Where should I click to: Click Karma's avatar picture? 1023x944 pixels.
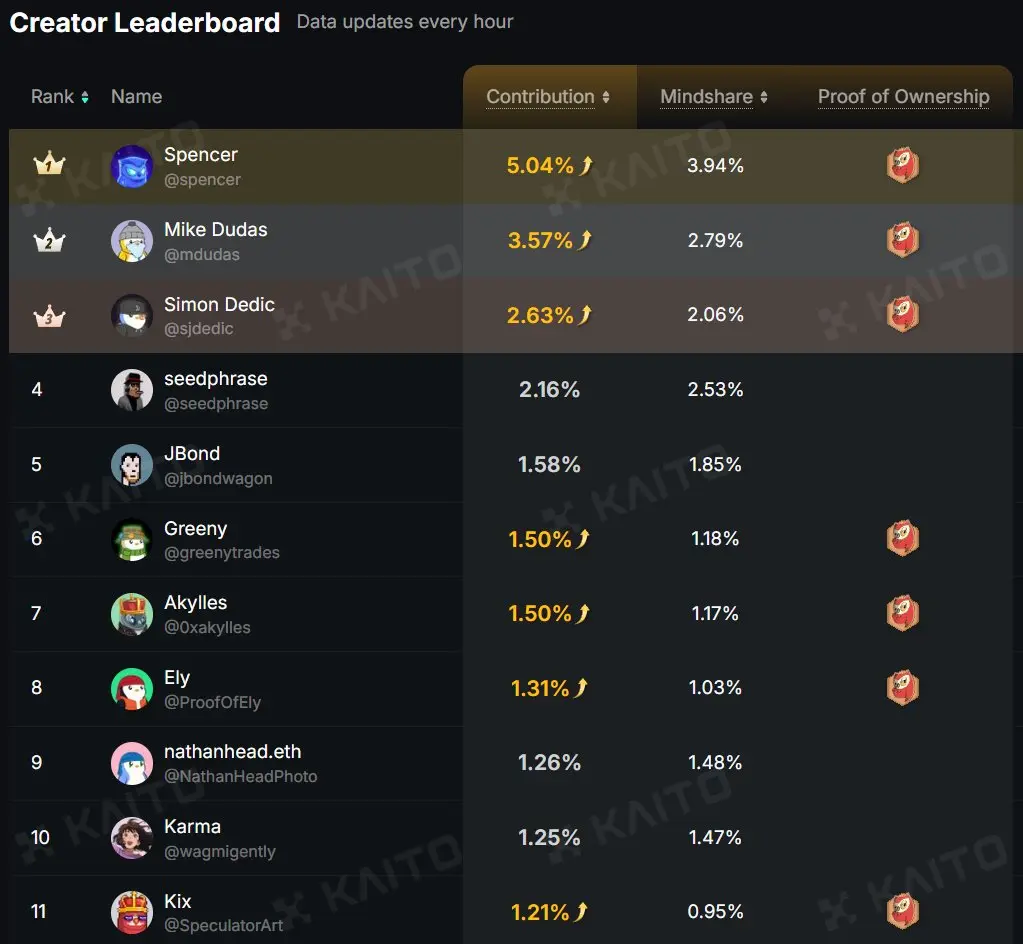(x=132, y=838)
